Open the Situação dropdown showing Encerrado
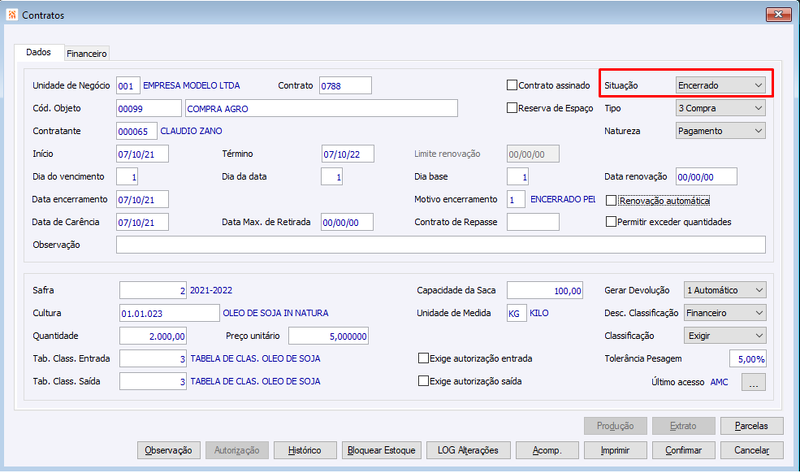The image size is (800, 473). click(720, 85)
